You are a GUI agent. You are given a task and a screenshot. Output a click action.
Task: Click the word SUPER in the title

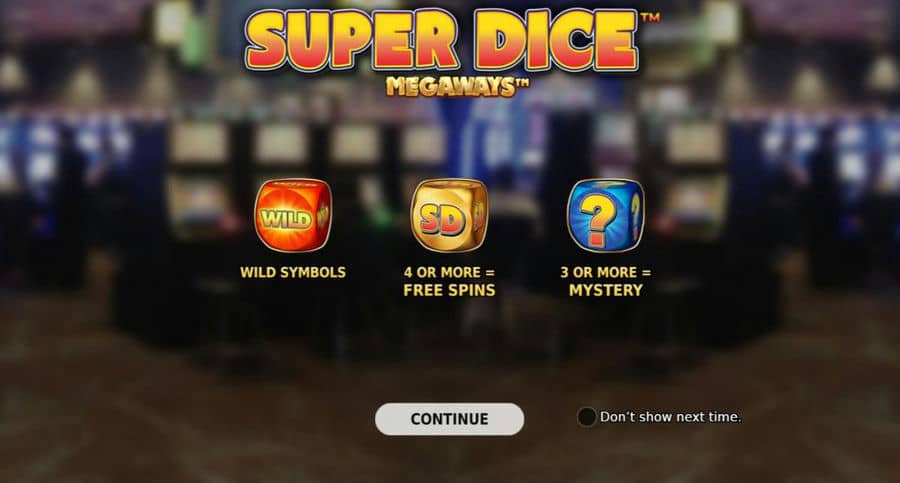click(352, 40)
